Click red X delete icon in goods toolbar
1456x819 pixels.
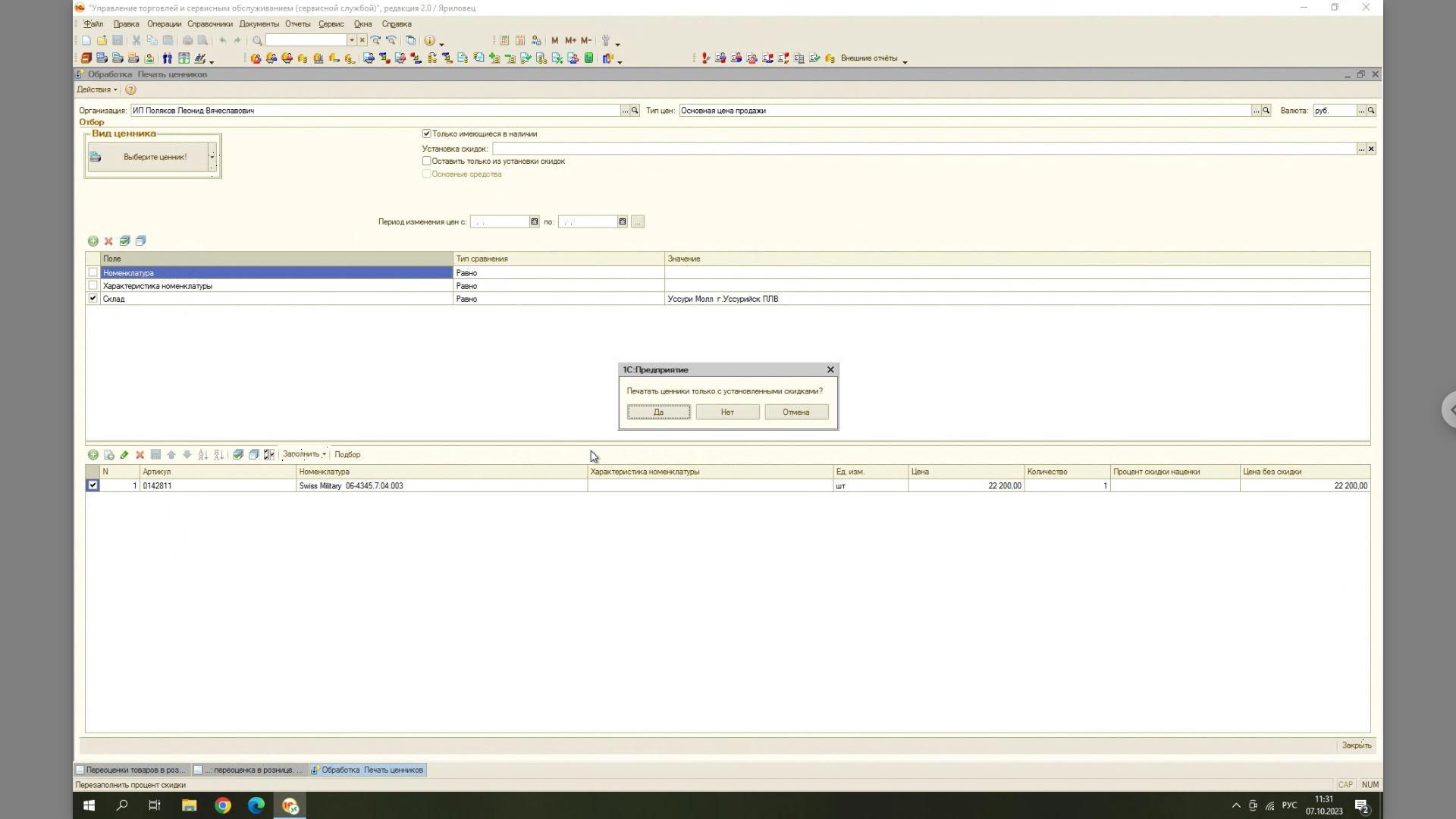pos(140,455)
